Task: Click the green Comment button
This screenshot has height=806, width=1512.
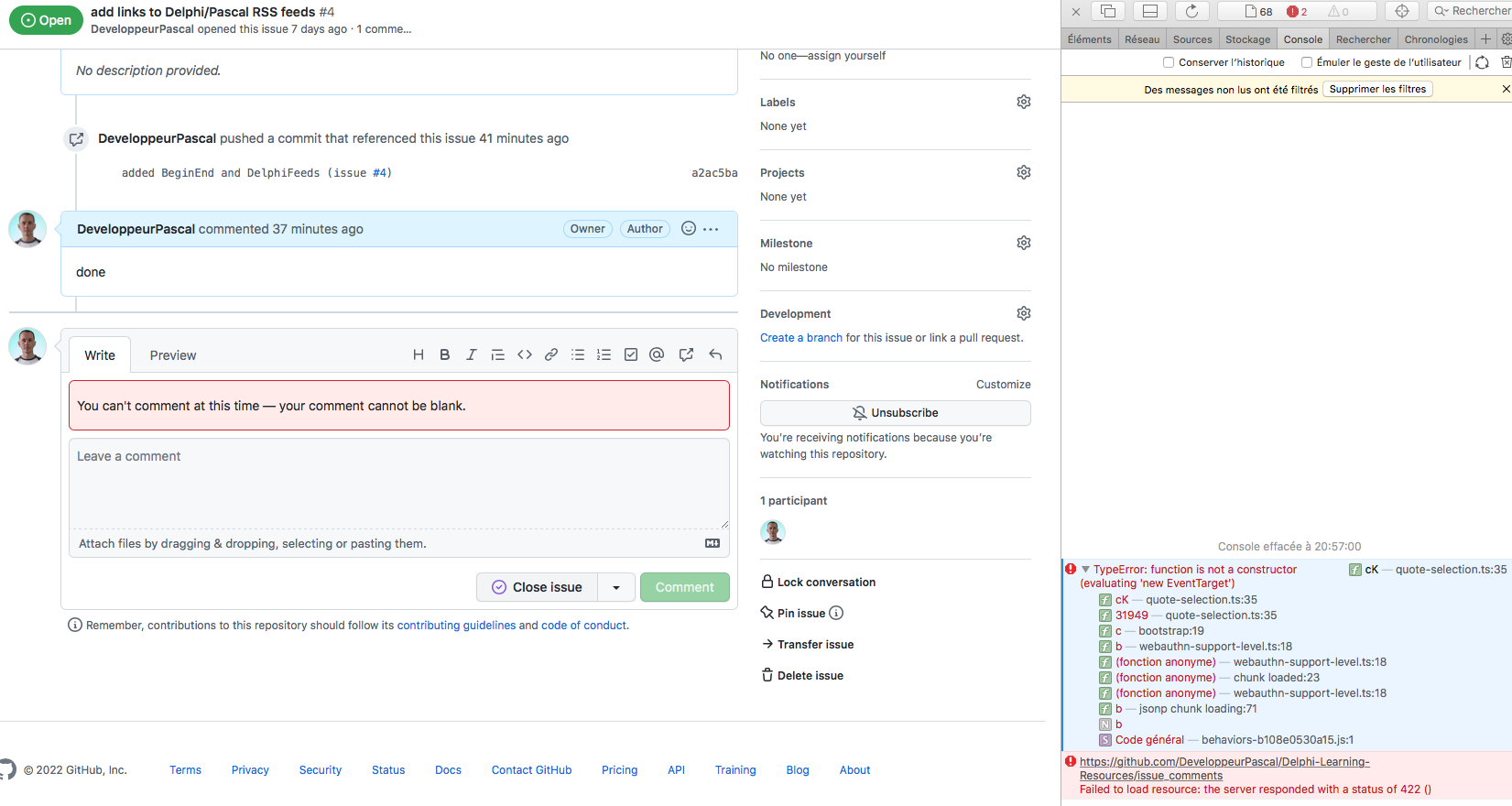Action: (x=685, y=587)
